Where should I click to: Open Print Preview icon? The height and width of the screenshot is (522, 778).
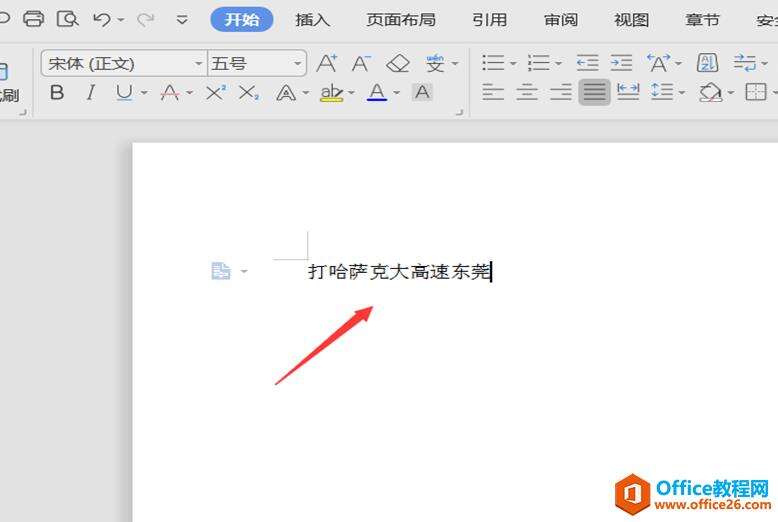(67, 19)
